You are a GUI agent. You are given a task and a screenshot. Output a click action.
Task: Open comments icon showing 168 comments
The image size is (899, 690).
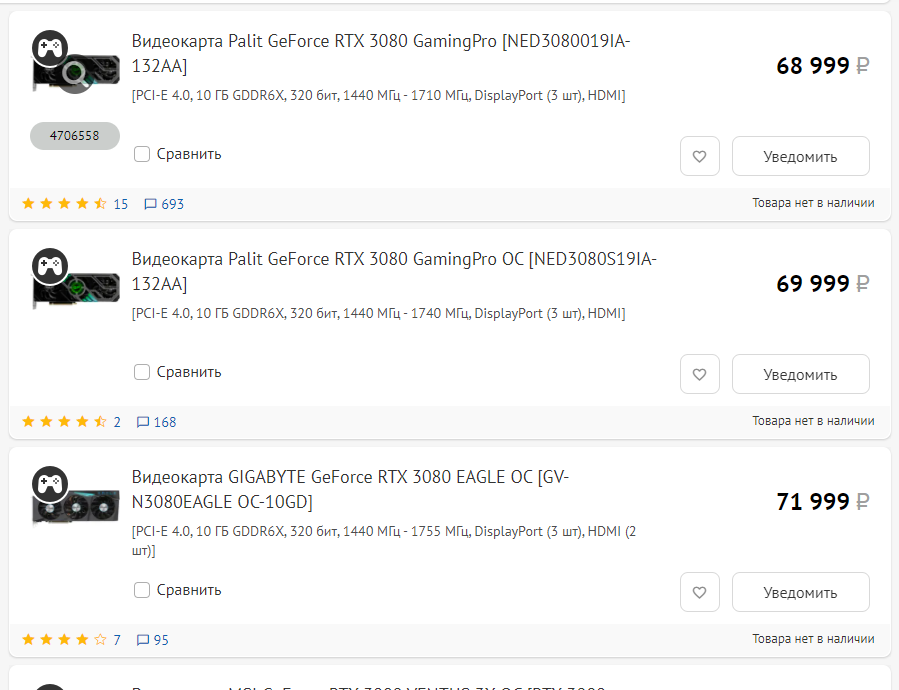point(156,422)
